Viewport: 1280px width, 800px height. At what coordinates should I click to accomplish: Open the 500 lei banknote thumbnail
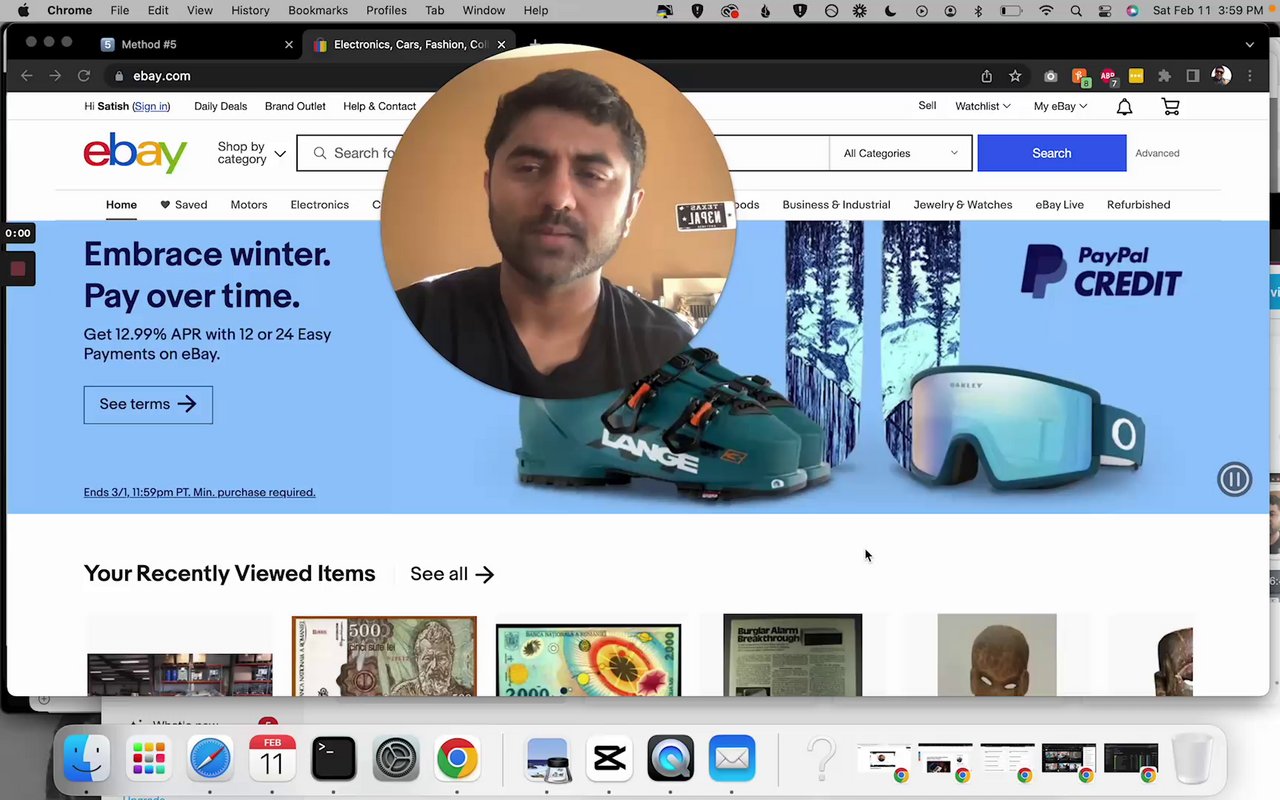pos(384,655)
